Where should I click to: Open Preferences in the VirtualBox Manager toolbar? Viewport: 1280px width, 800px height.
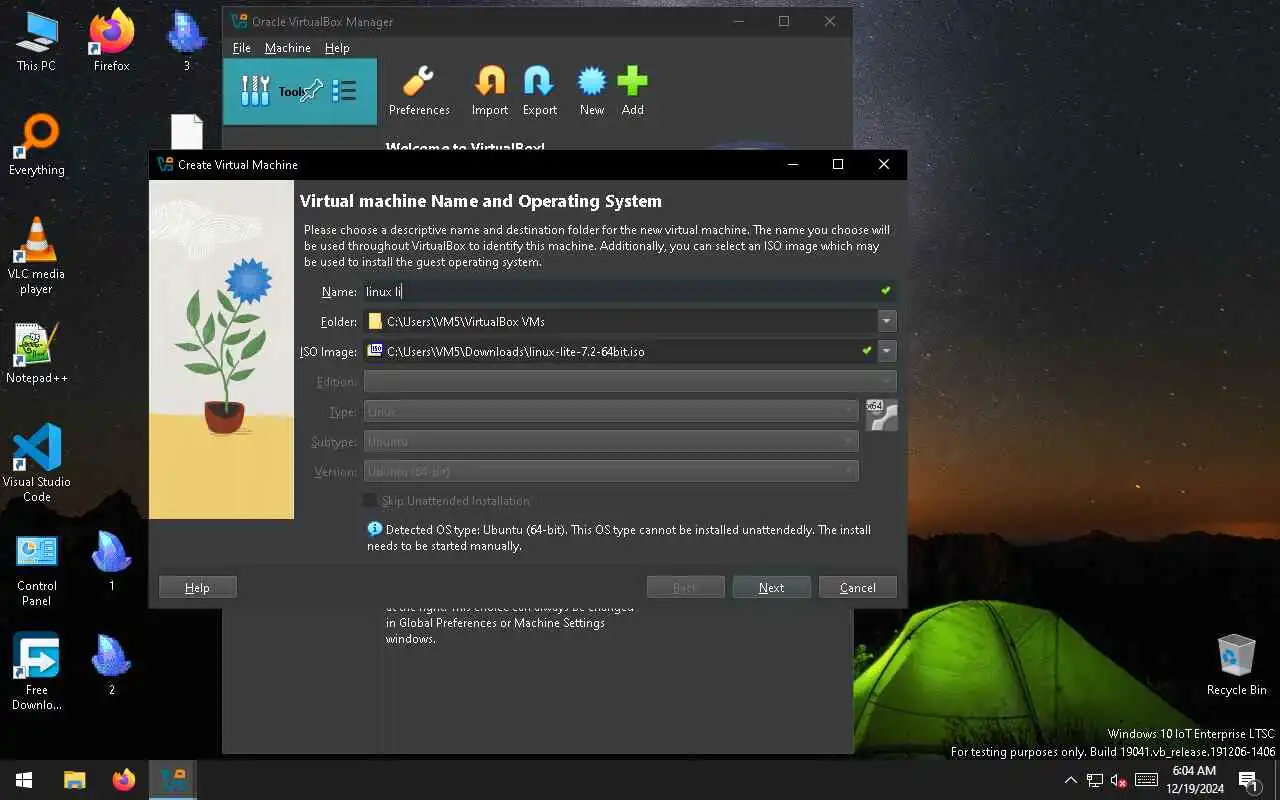pyautogui.click(x=419, y=91)
